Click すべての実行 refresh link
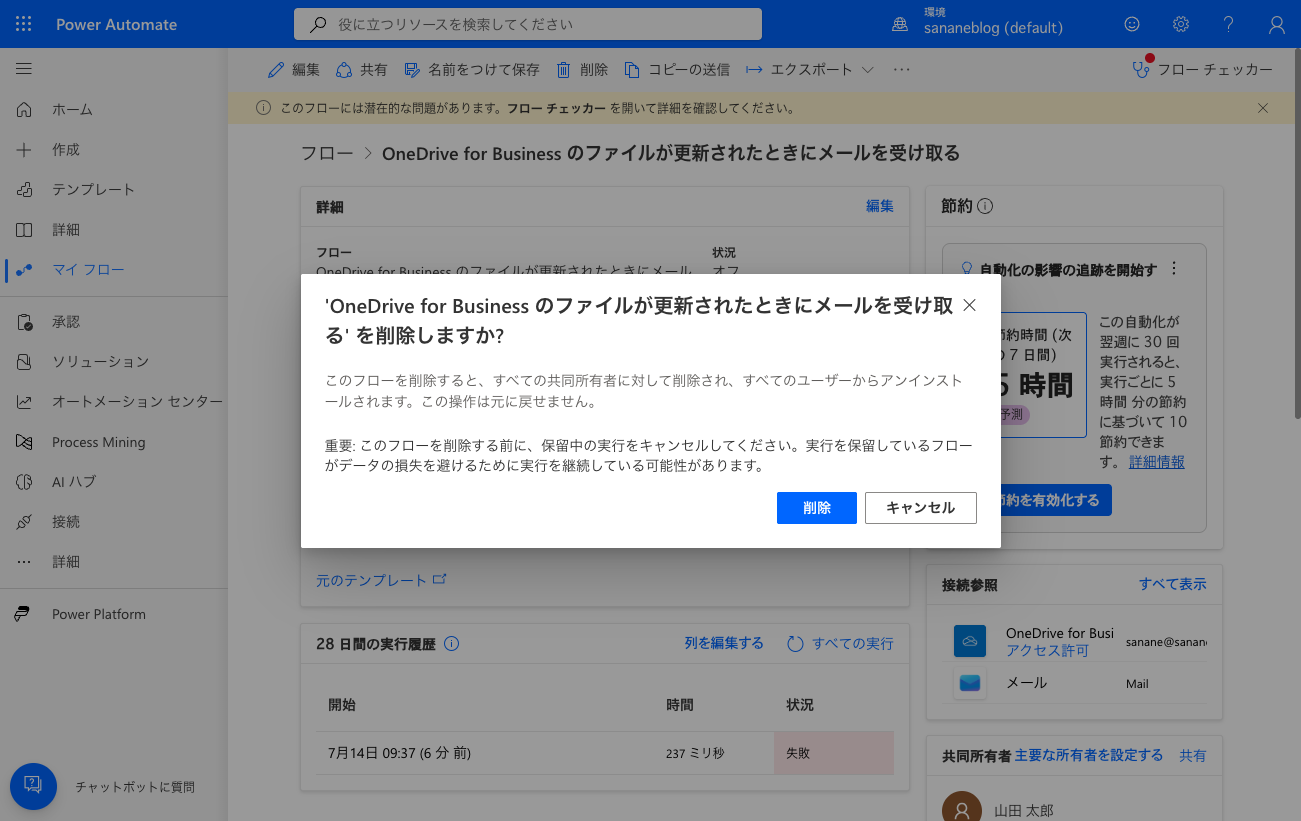The width and height of the screenshot is (1301, 821). [840, 644]
